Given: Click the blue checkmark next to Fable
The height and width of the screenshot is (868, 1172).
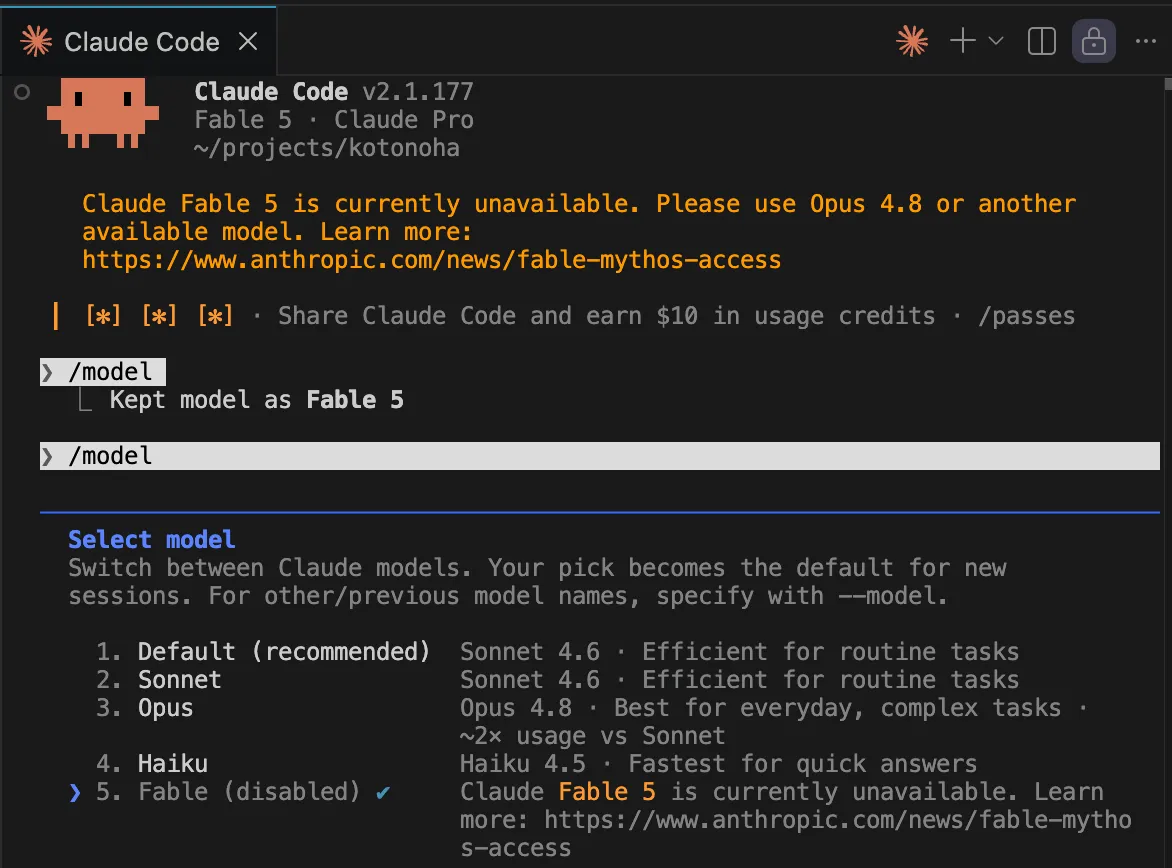Looking at the screenshot, I should [x=383, y=792].
